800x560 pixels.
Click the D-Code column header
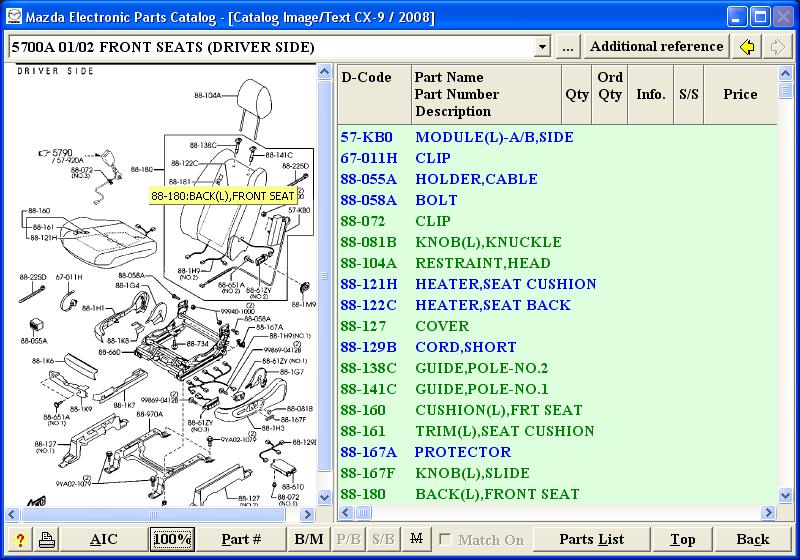point(374,94)
